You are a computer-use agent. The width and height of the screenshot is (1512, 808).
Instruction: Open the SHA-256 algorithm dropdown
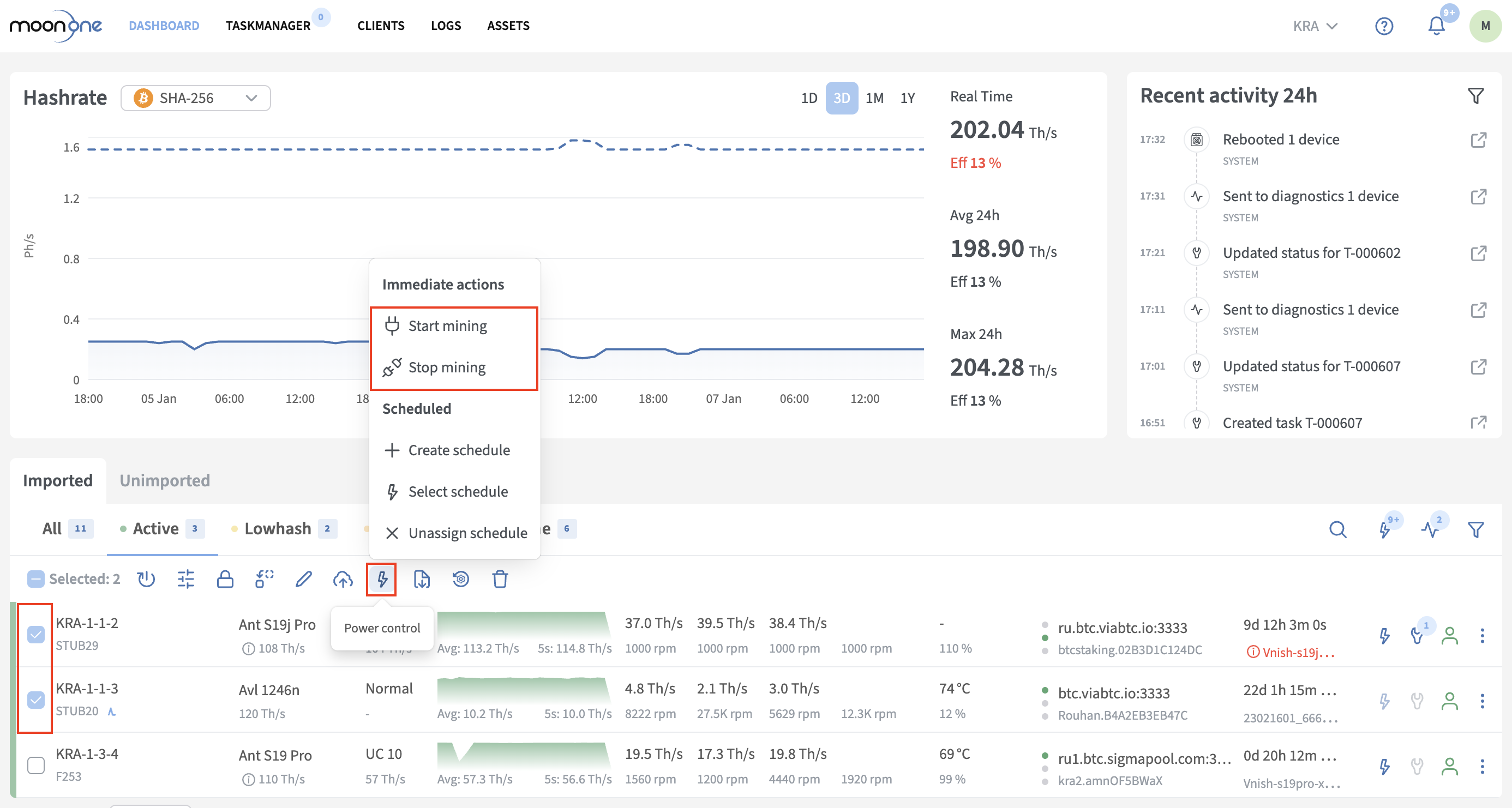(195, 98)
